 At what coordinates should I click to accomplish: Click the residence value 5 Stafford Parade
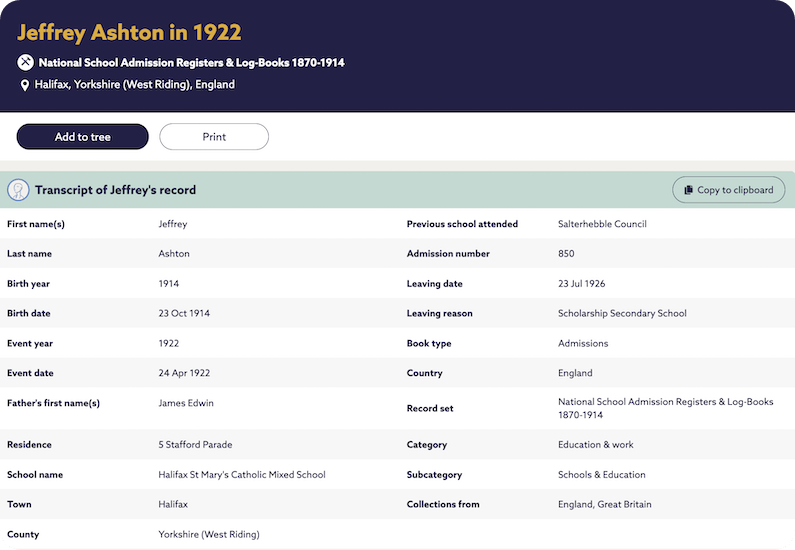[195, 445]
